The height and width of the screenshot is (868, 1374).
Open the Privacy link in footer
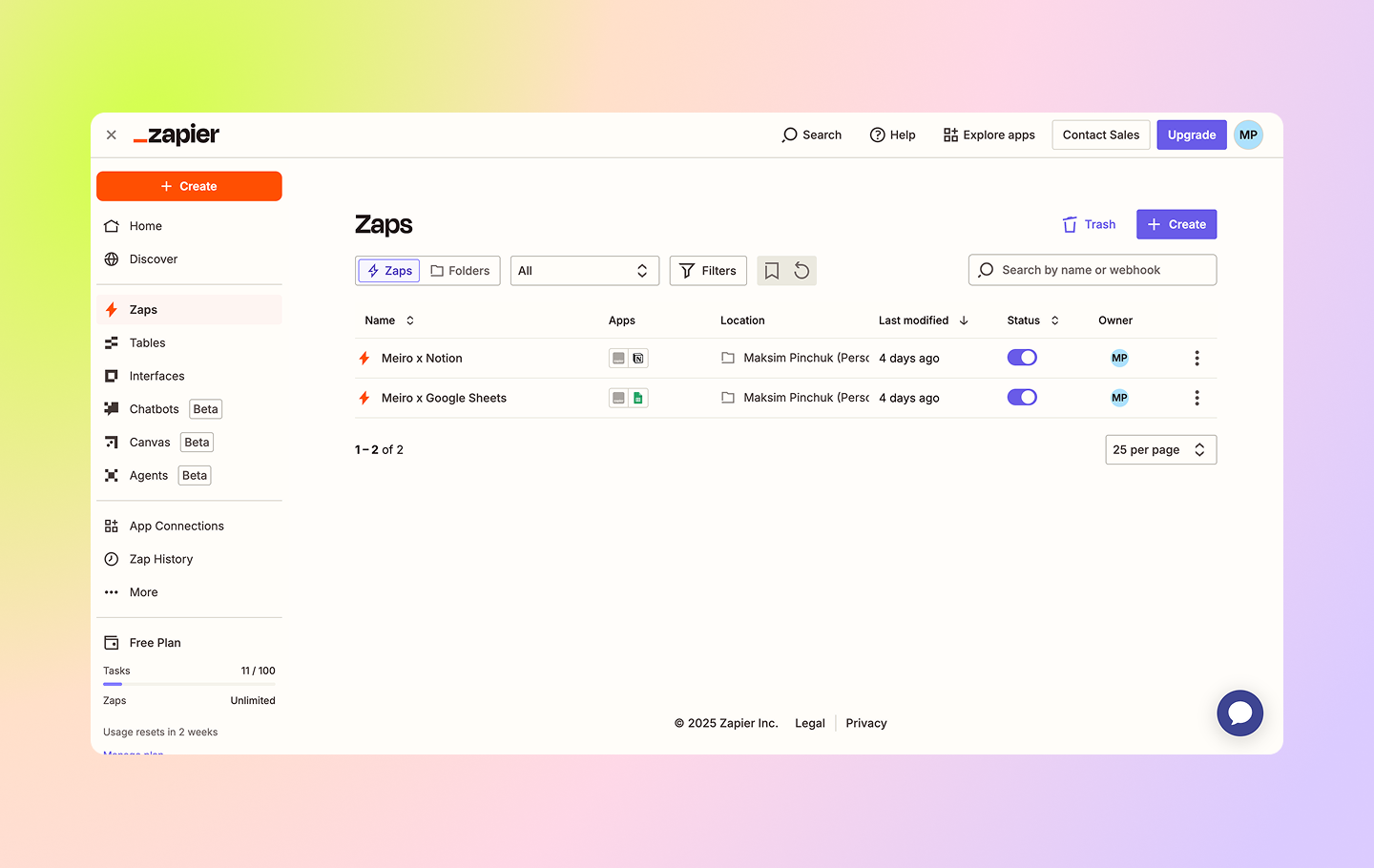click(866, 723)
